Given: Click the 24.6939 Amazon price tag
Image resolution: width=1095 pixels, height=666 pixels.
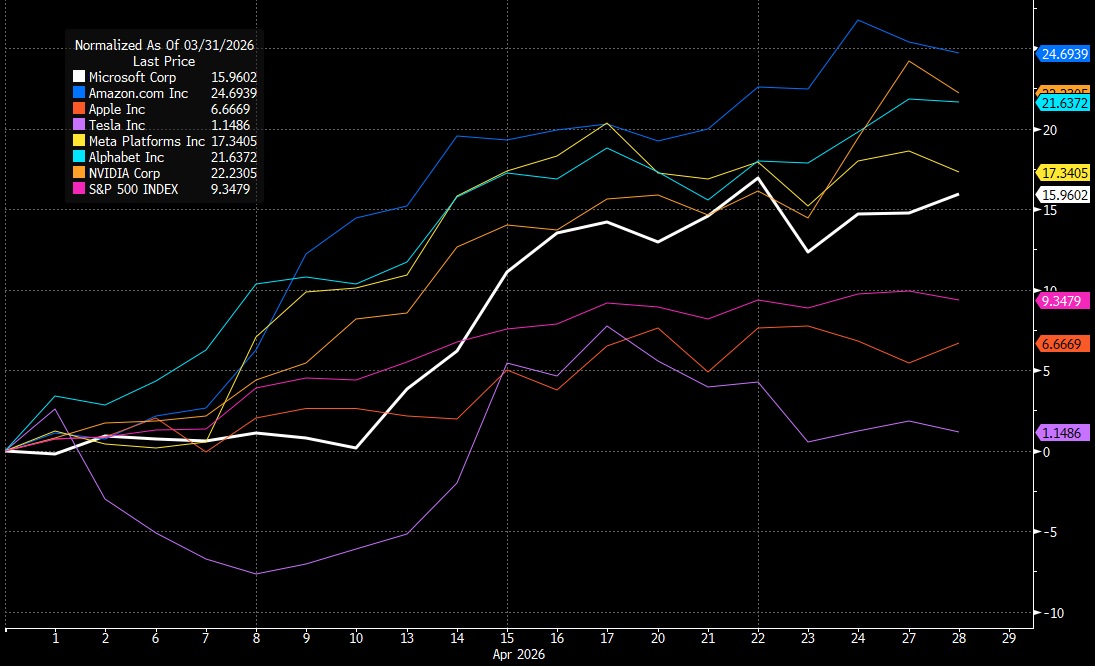Looking at the screenshot, I should pyautogui.click(x=1063, y=54).
